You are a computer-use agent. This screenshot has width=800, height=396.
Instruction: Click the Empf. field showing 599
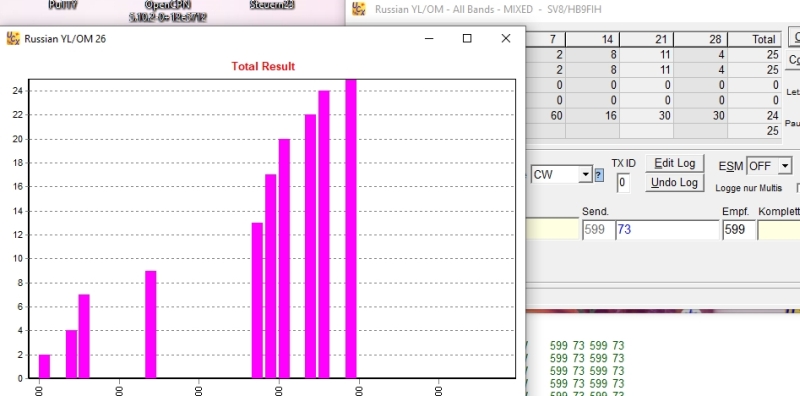pos(738,230)
